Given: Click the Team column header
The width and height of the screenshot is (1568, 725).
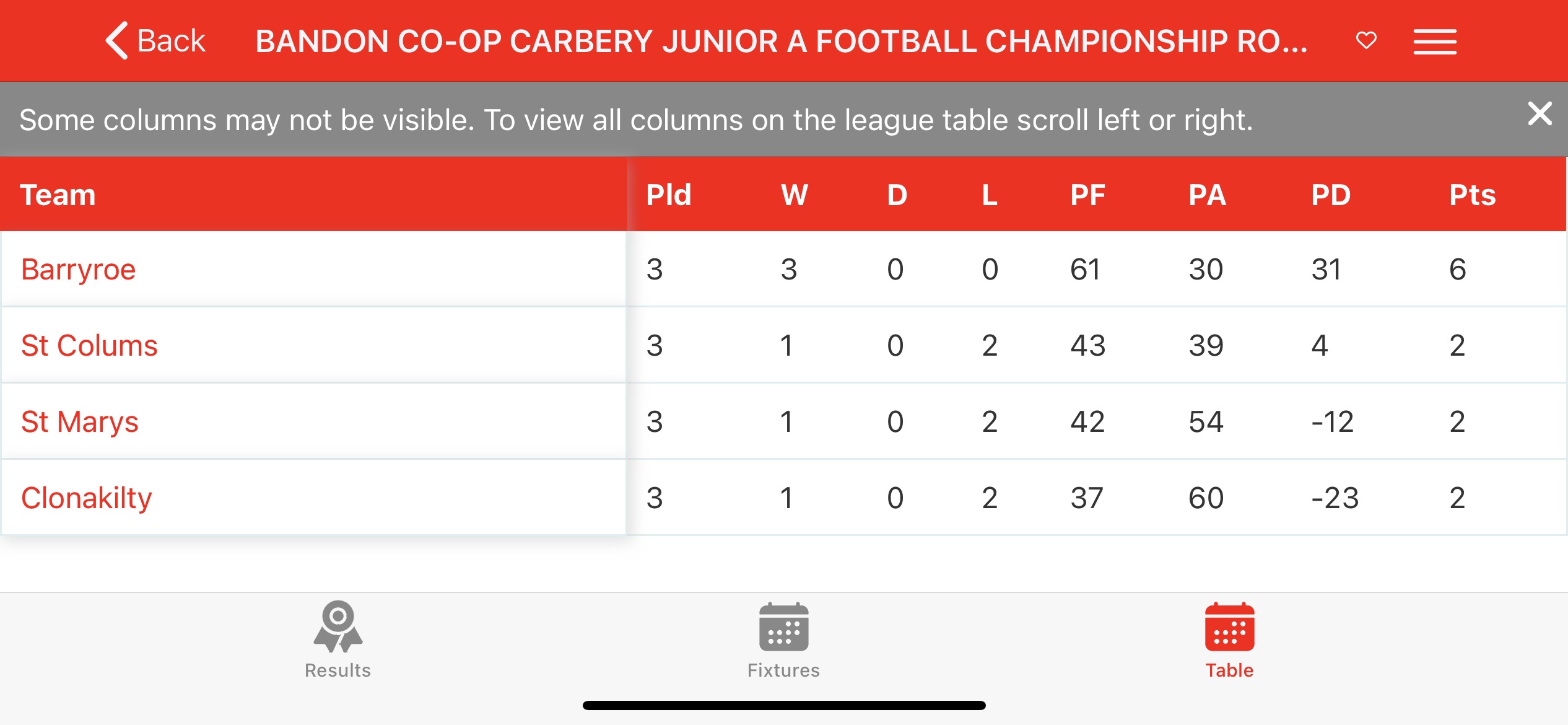Looking at the screenshot, I should 58,195.
